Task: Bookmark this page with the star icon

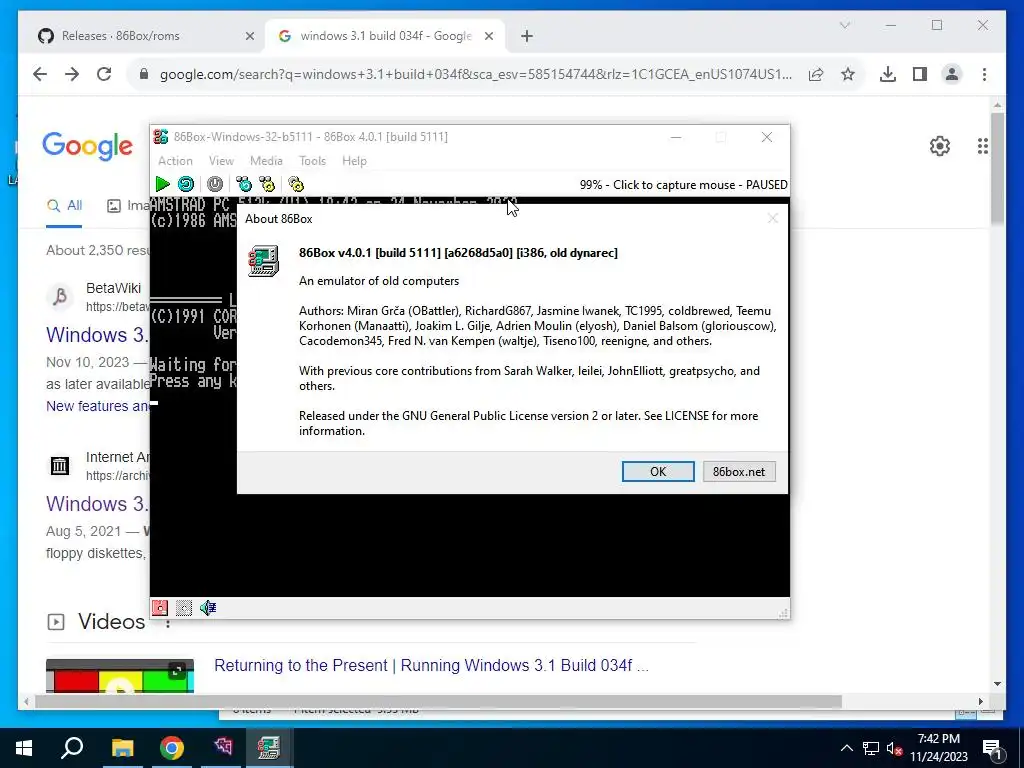Action: pos(848,74)
